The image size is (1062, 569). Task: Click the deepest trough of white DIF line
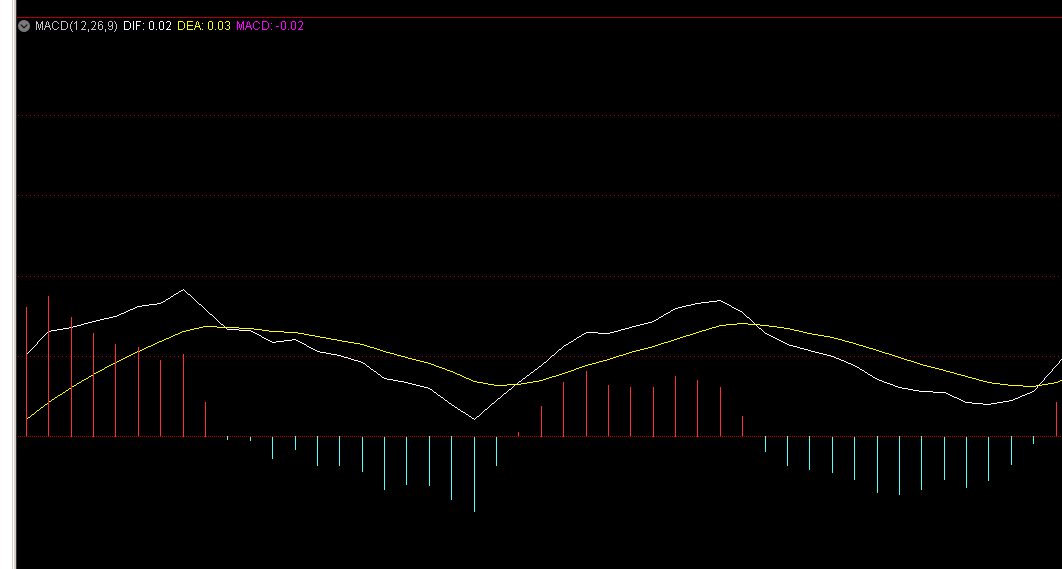pyautogui.click(x=473, y=419)
